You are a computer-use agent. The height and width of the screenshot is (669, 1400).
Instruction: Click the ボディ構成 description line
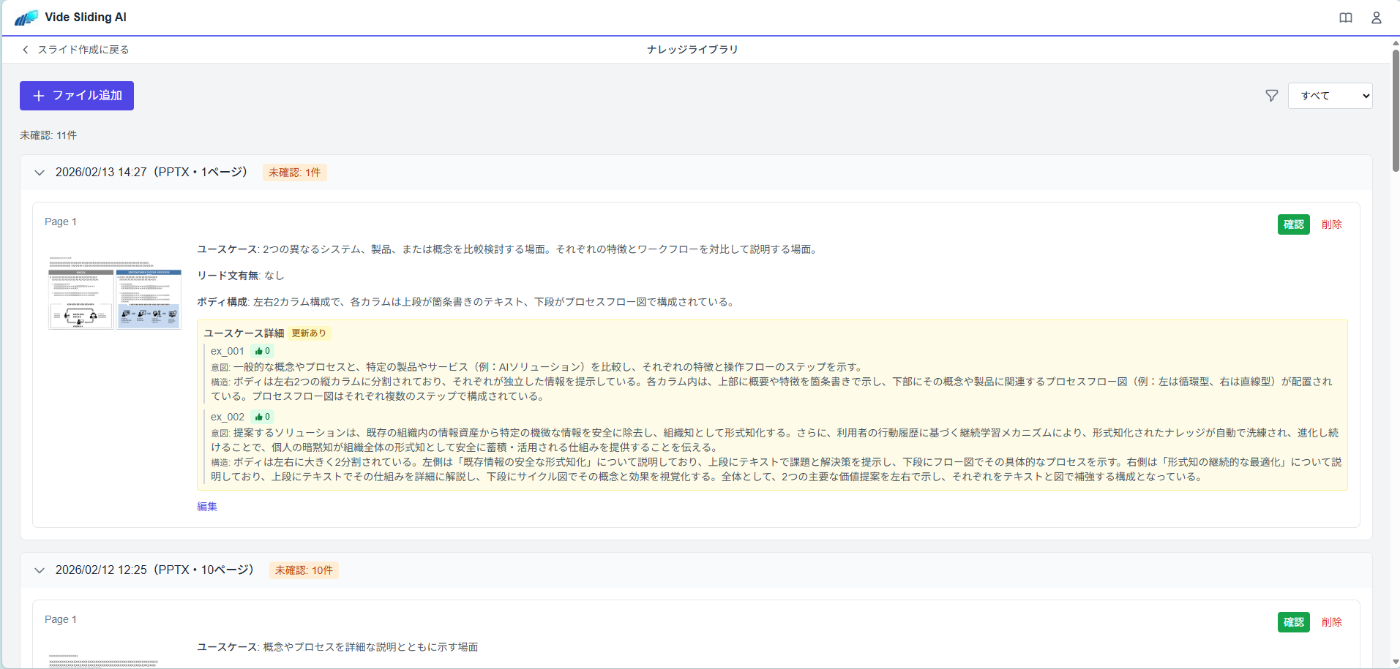pos(466,302)
